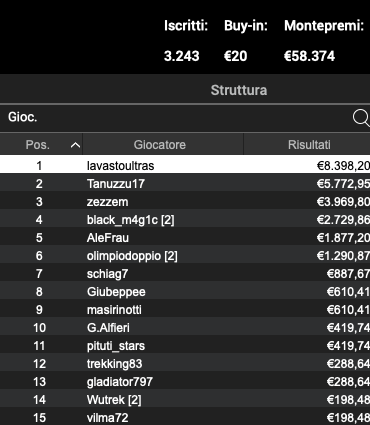Select the zezzem row
370x425 pixels.
click(185, 201)
